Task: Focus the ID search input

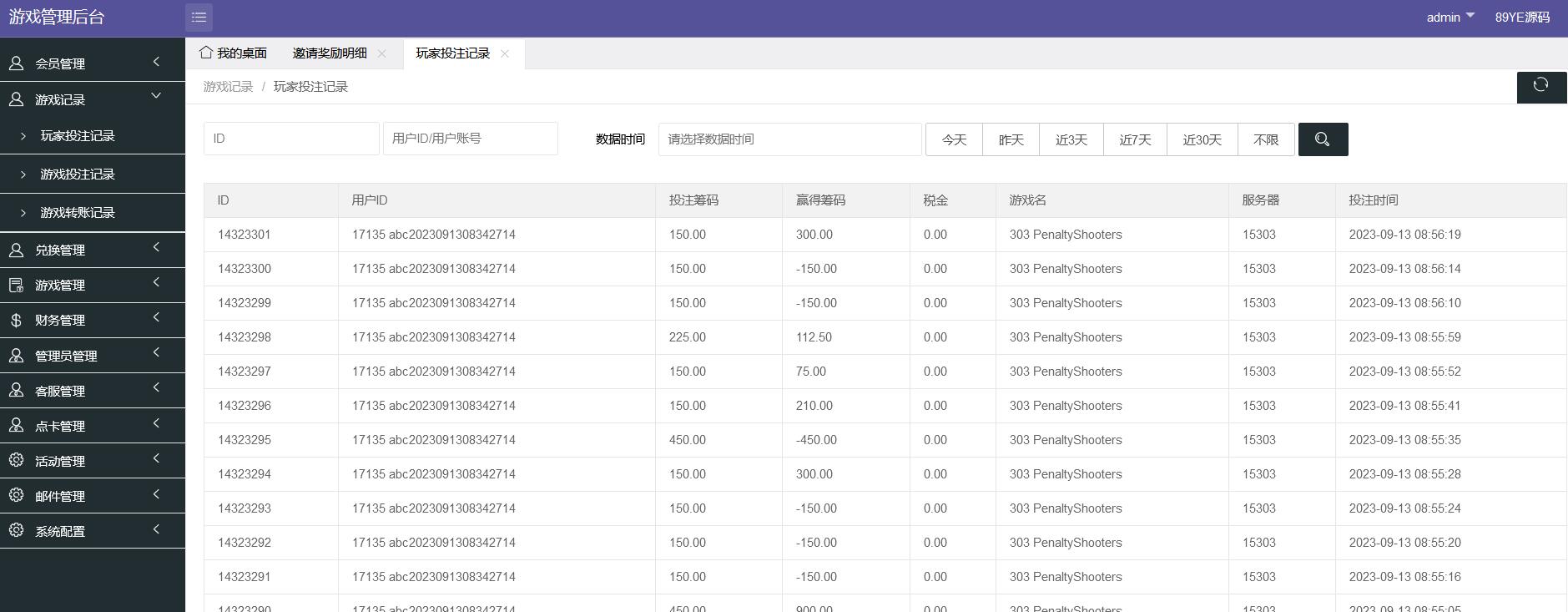Action: click(291, 139)
